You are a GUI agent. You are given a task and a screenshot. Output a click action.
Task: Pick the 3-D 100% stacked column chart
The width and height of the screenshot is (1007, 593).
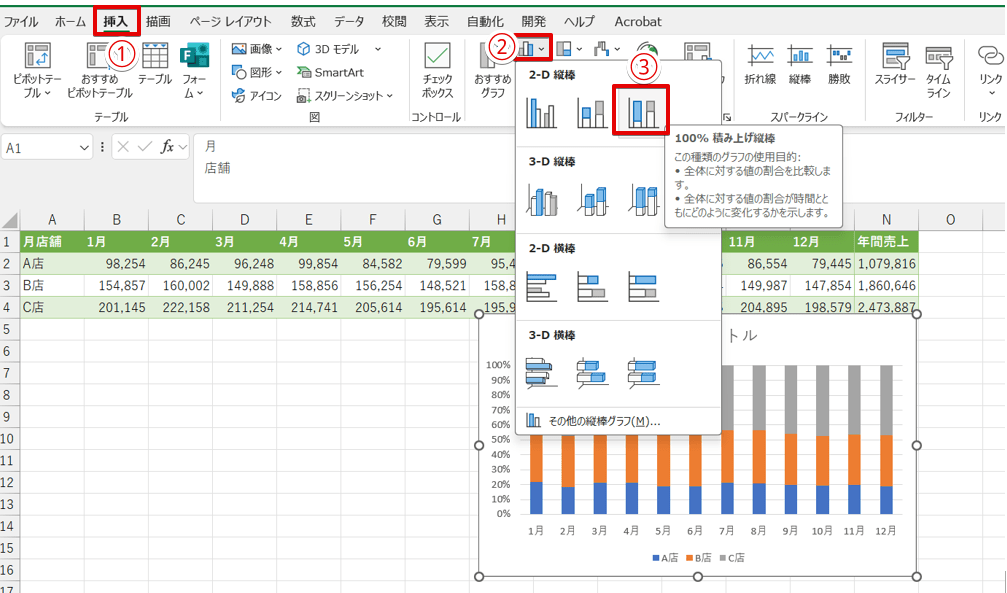tap(643, 199)
